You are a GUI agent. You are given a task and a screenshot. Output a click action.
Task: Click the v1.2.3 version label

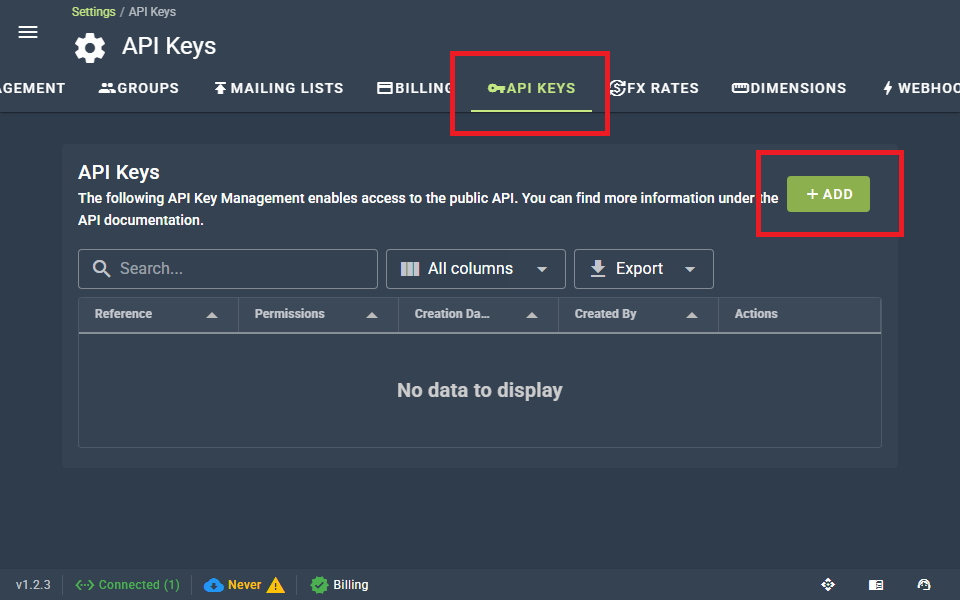pos(33,585)
